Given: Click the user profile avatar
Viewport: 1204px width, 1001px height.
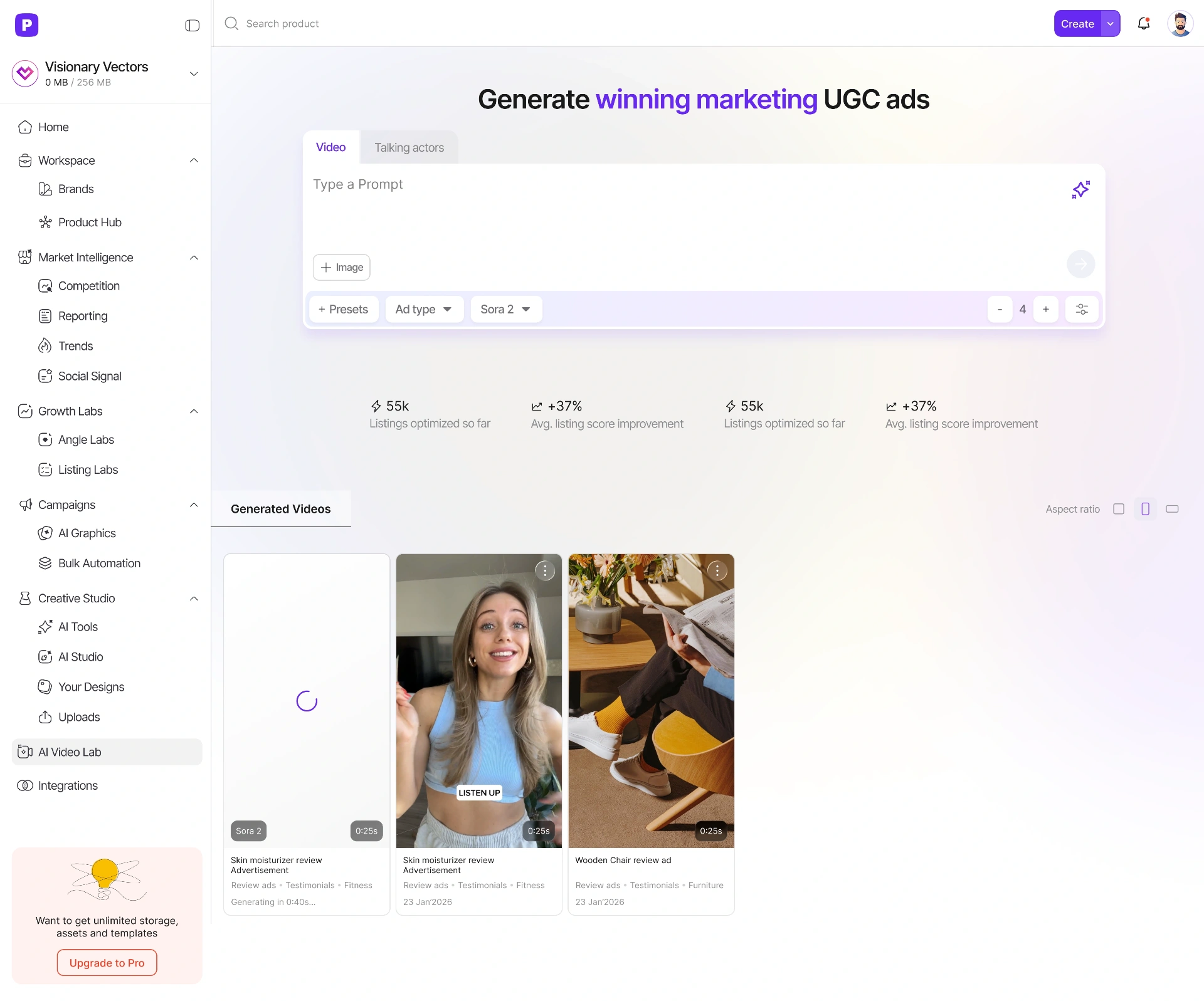Looking at the screenshot, I should 1180,24.
